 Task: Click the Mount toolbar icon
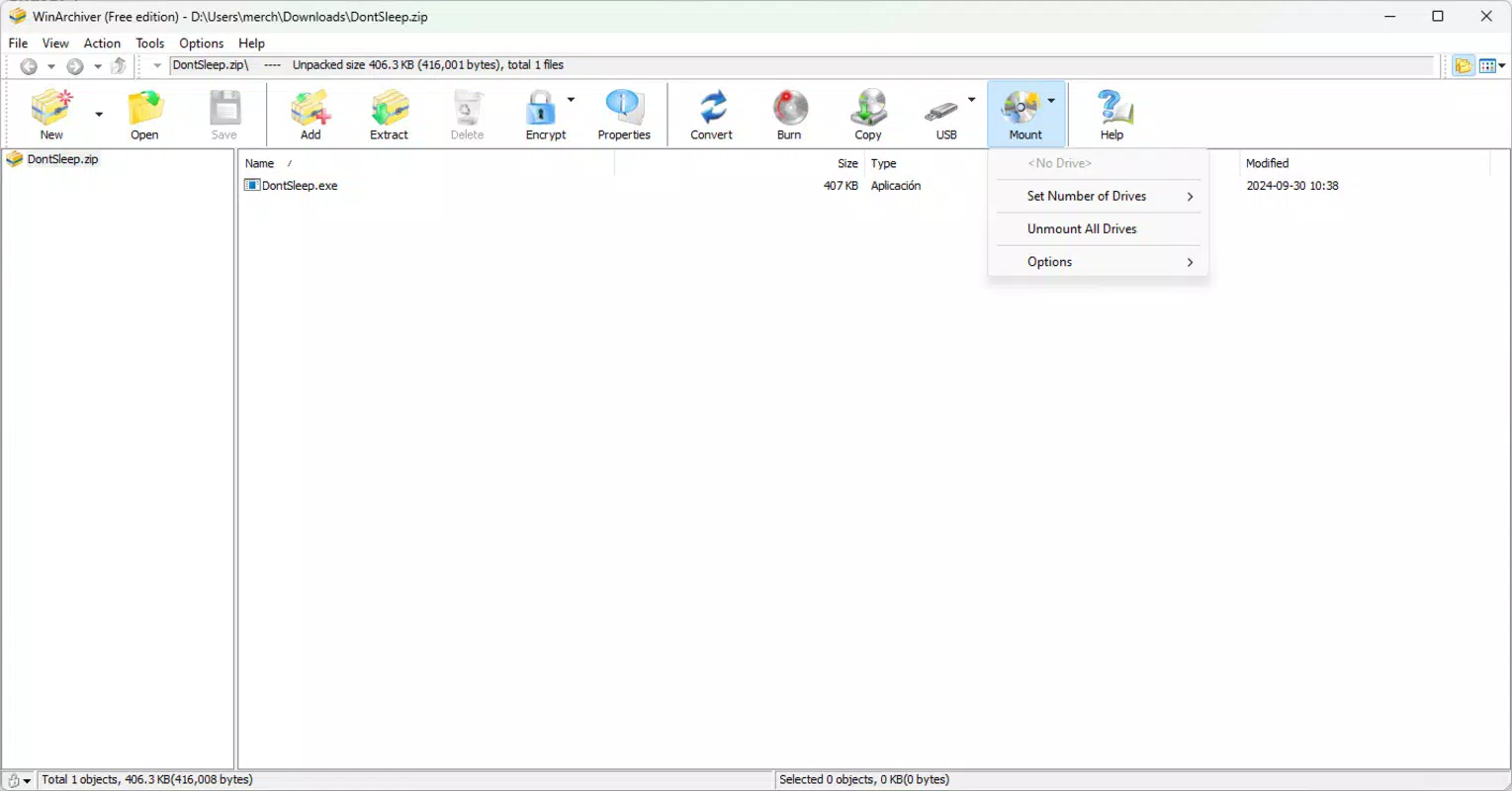pyautogui.click(x=1024, y=114)
